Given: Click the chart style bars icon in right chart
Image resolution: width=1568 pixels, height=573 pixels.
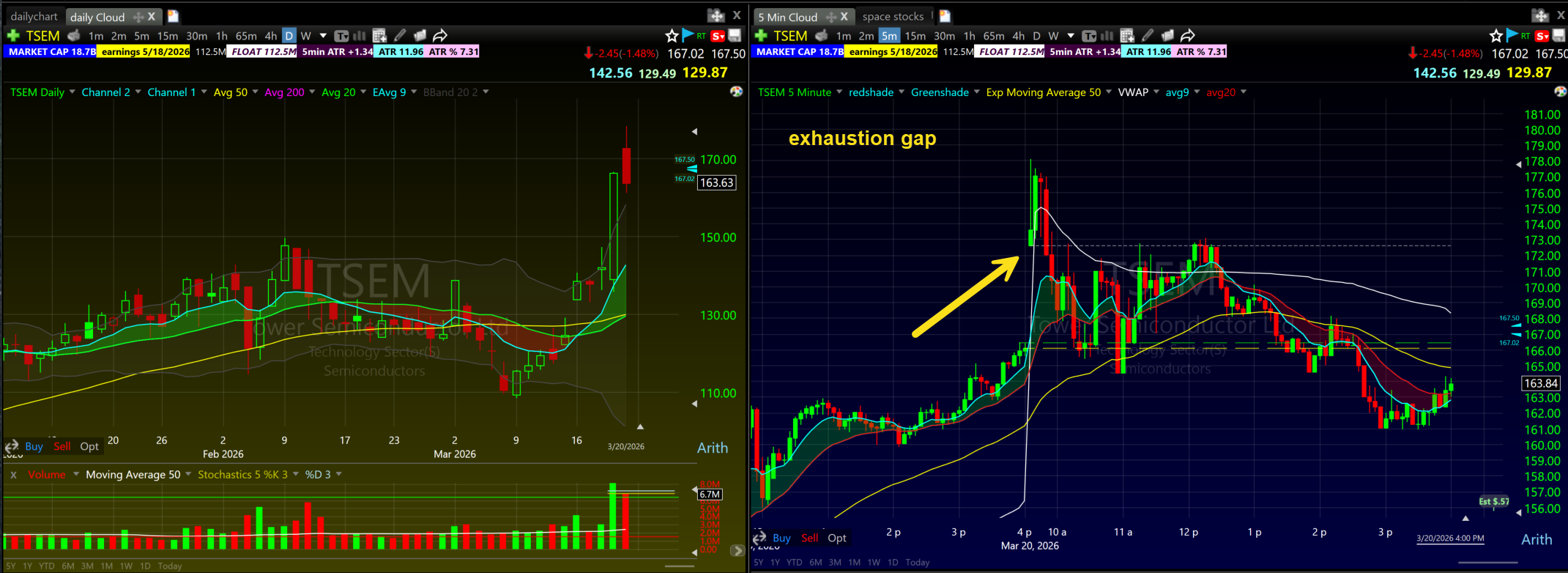Looking at the screenshot, I should pyautogui.click(x=1107, y=35).
